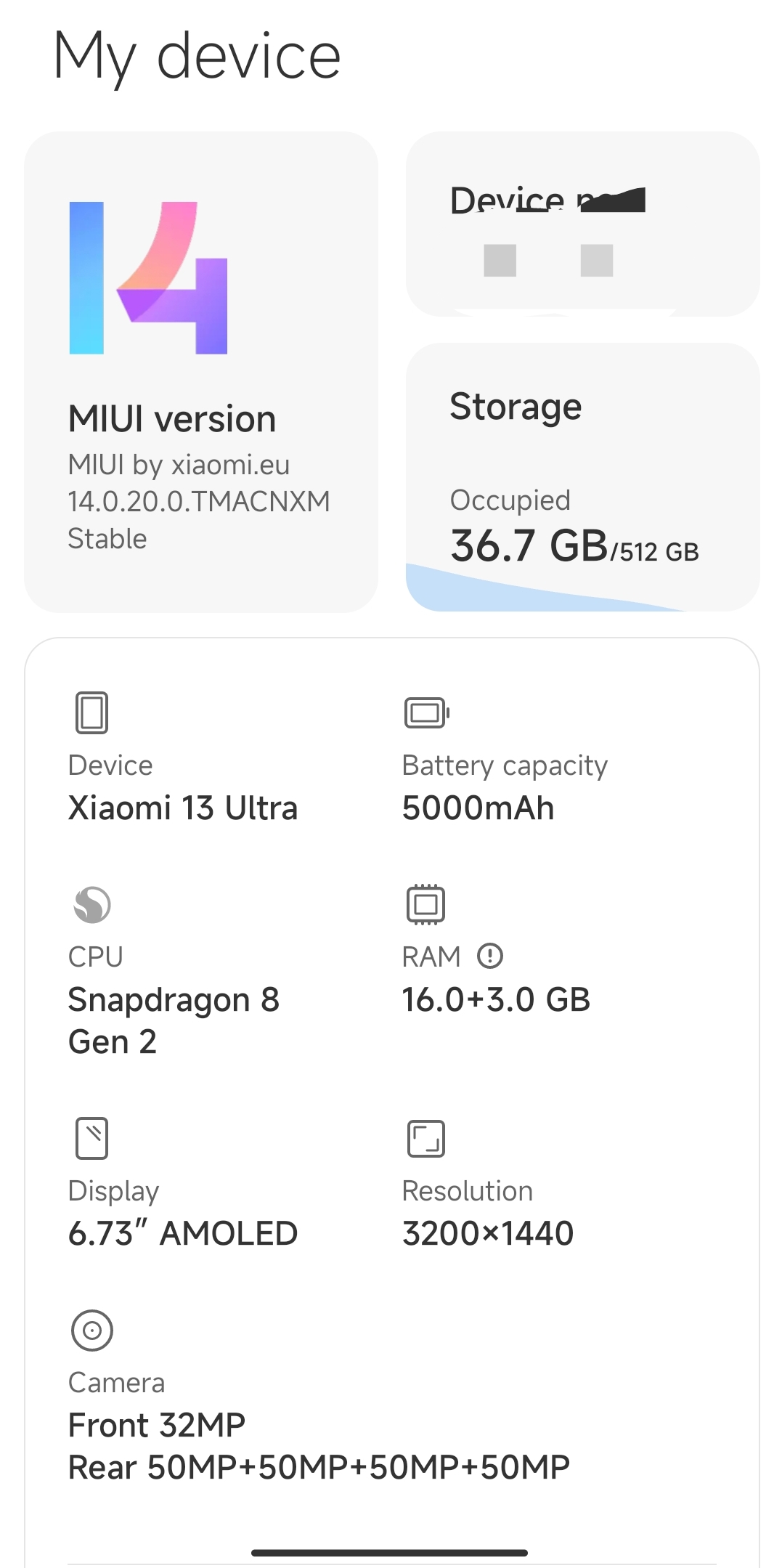Image resolution: width=782 pixels, height=1568 pixels.
Task: Open the Storage card
Action: (x=582, y=477)
